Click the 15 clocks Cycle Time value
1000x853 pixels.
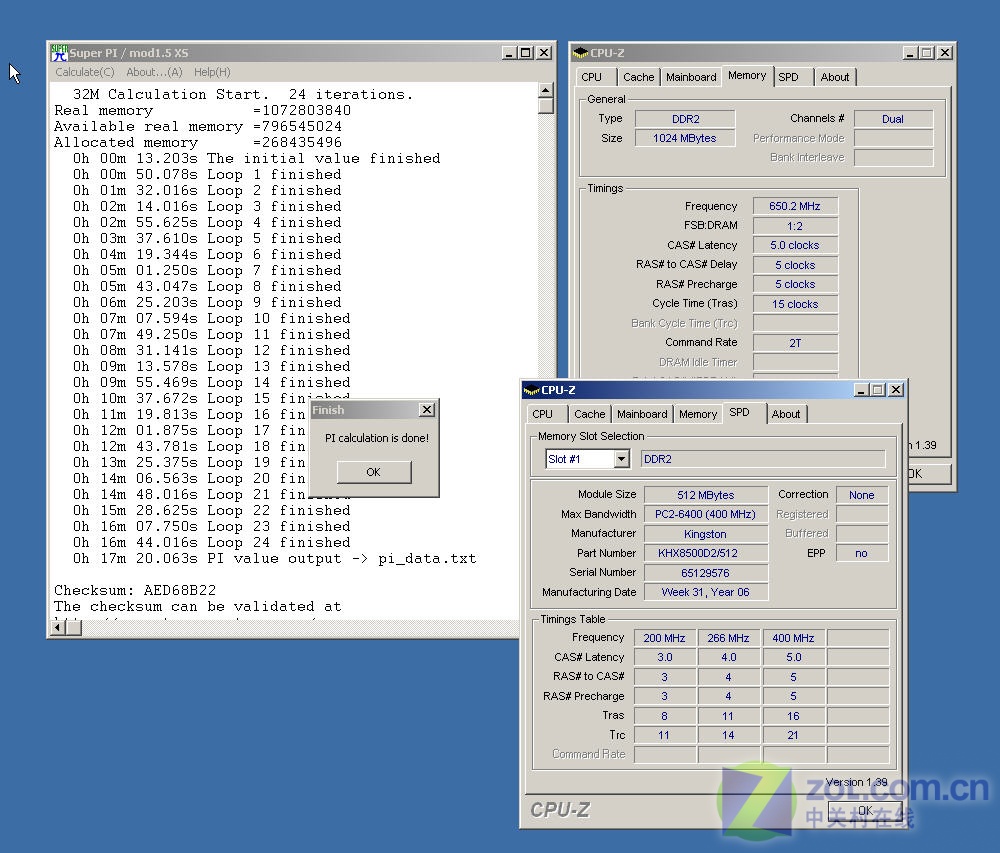(795, 304)
